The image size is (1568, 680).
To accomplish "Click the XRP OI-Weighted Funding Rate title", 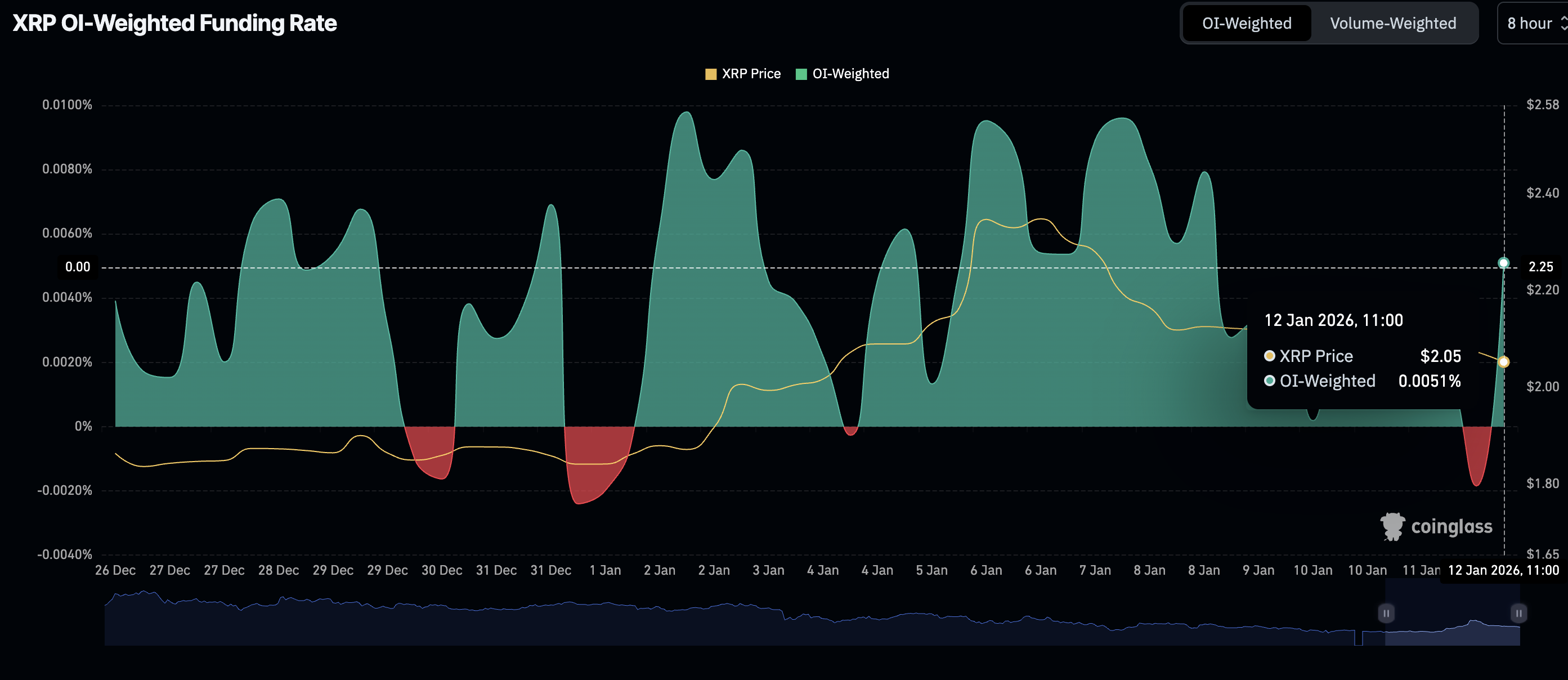I will pos(174,24).
